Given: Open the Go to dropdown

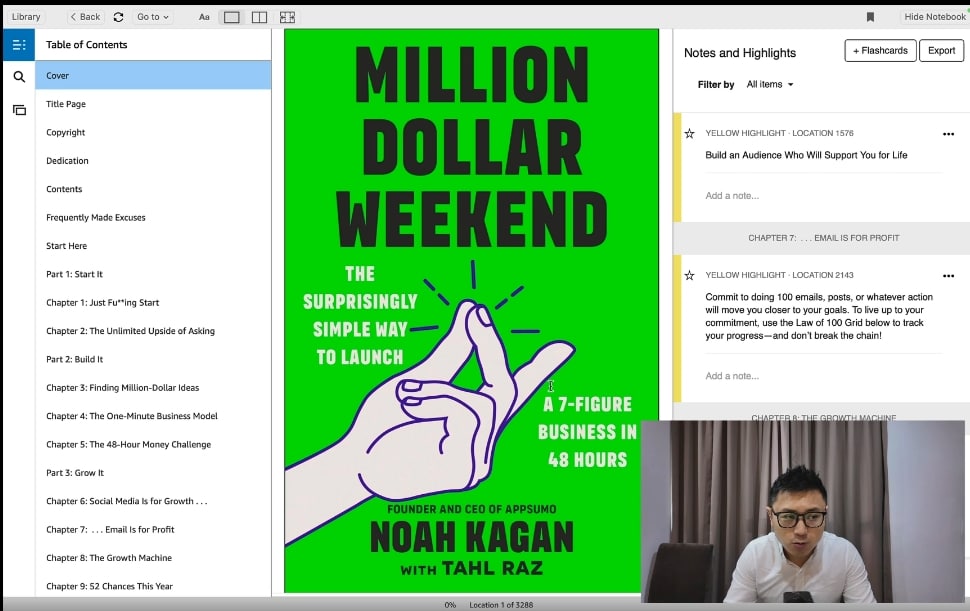Looking at the screenshot, I should [153, 17].
